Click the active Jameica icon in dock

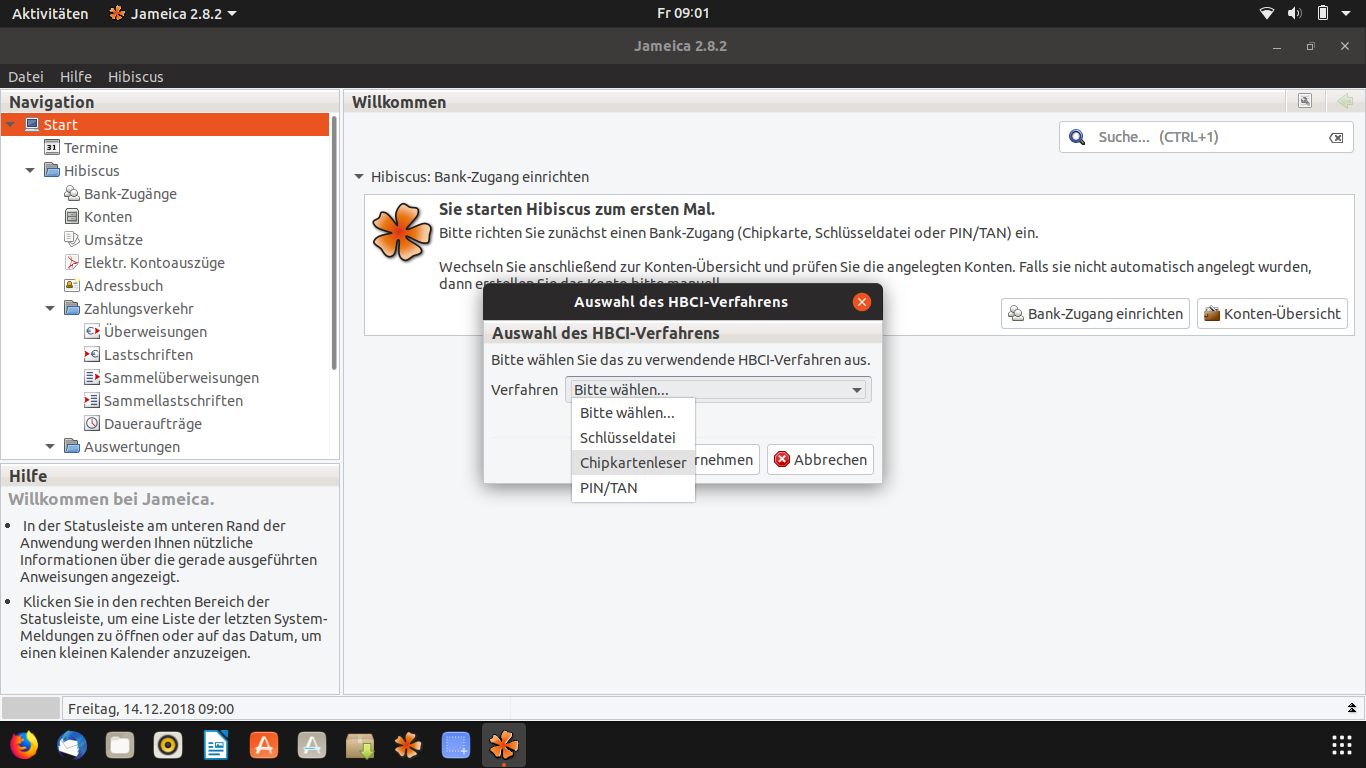click(504, 745)
